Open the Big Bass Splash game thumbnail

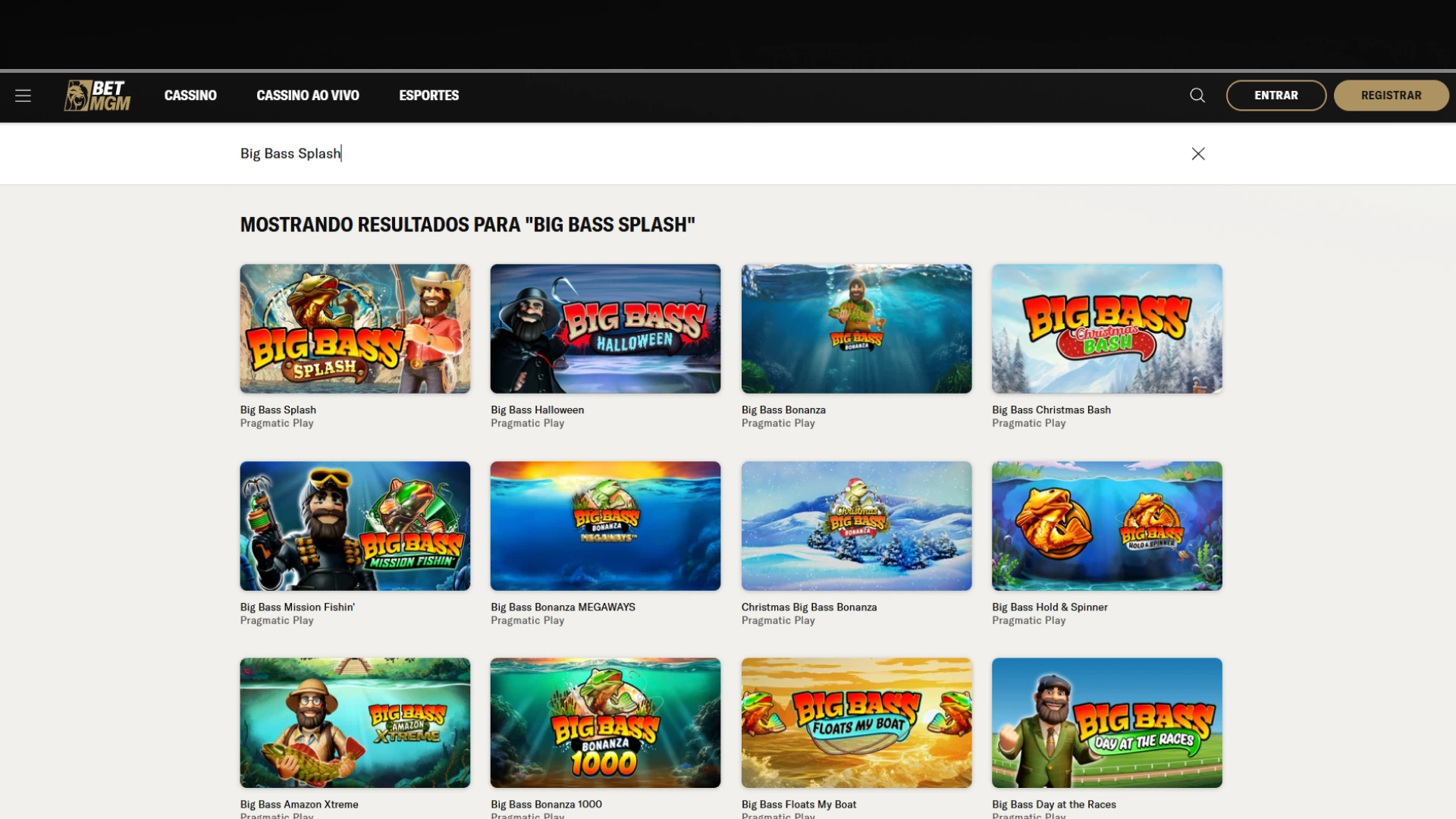coord(355,328)
